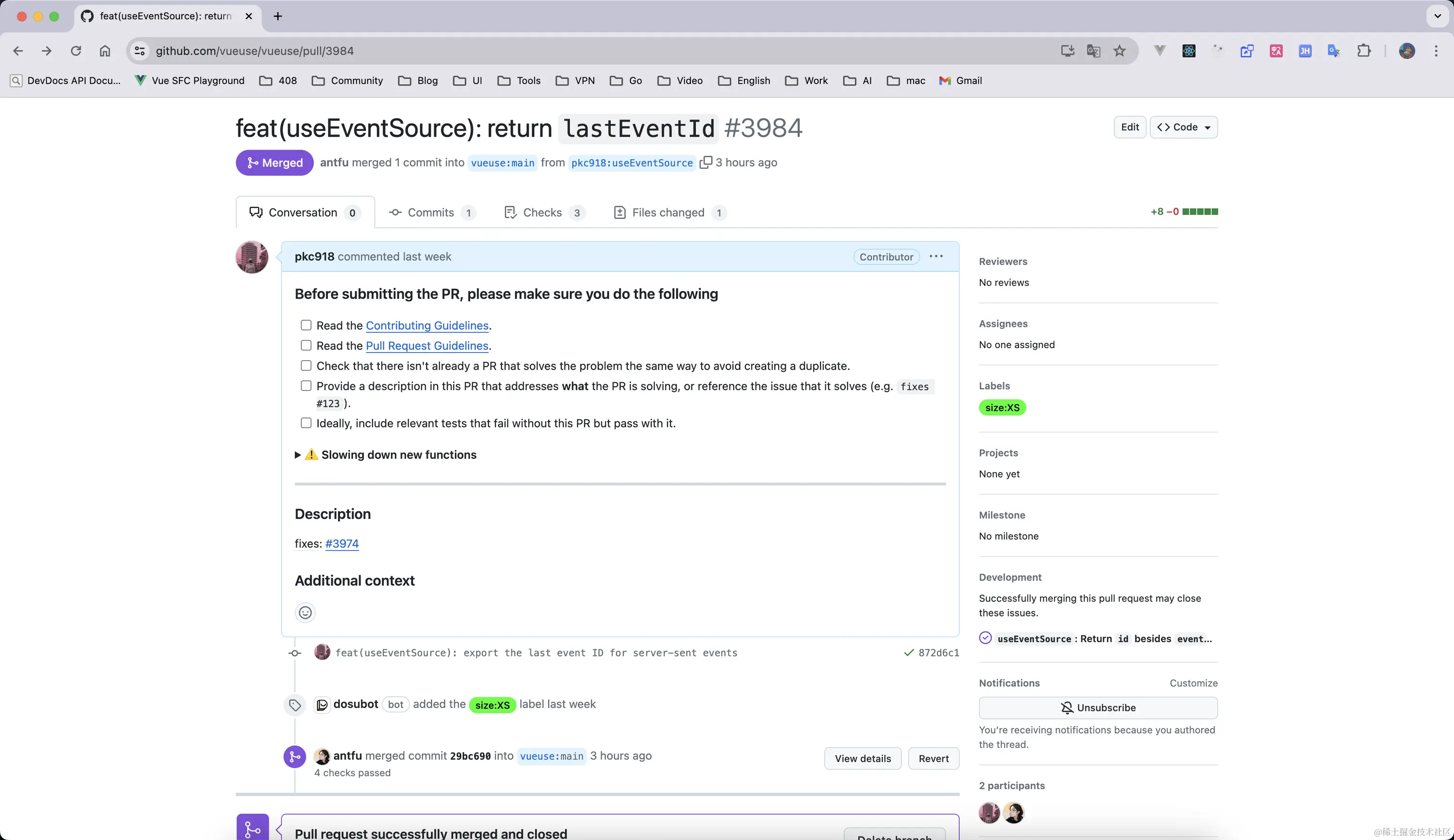Open first participant avatar
Screen dimensions: 1454x840
[989, 812]
